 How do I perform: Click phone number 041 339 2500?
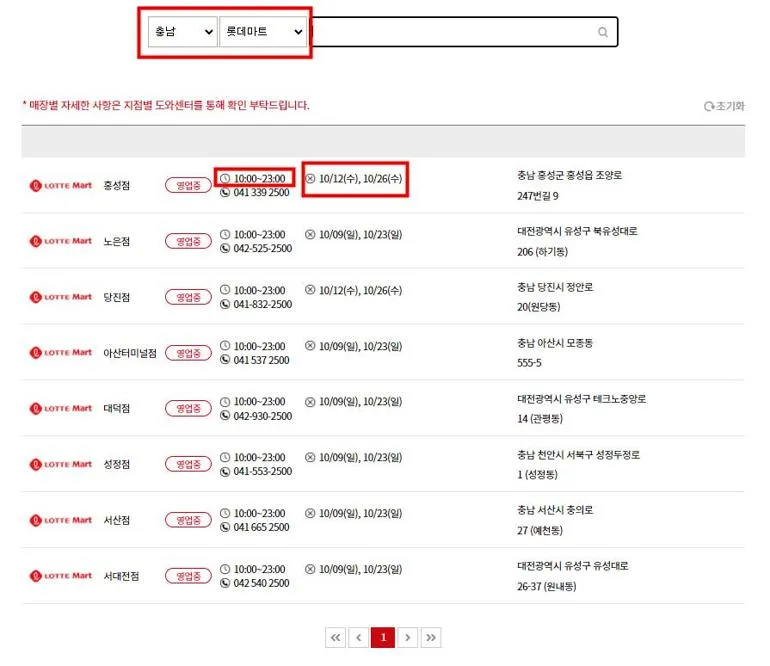[261, 193]
